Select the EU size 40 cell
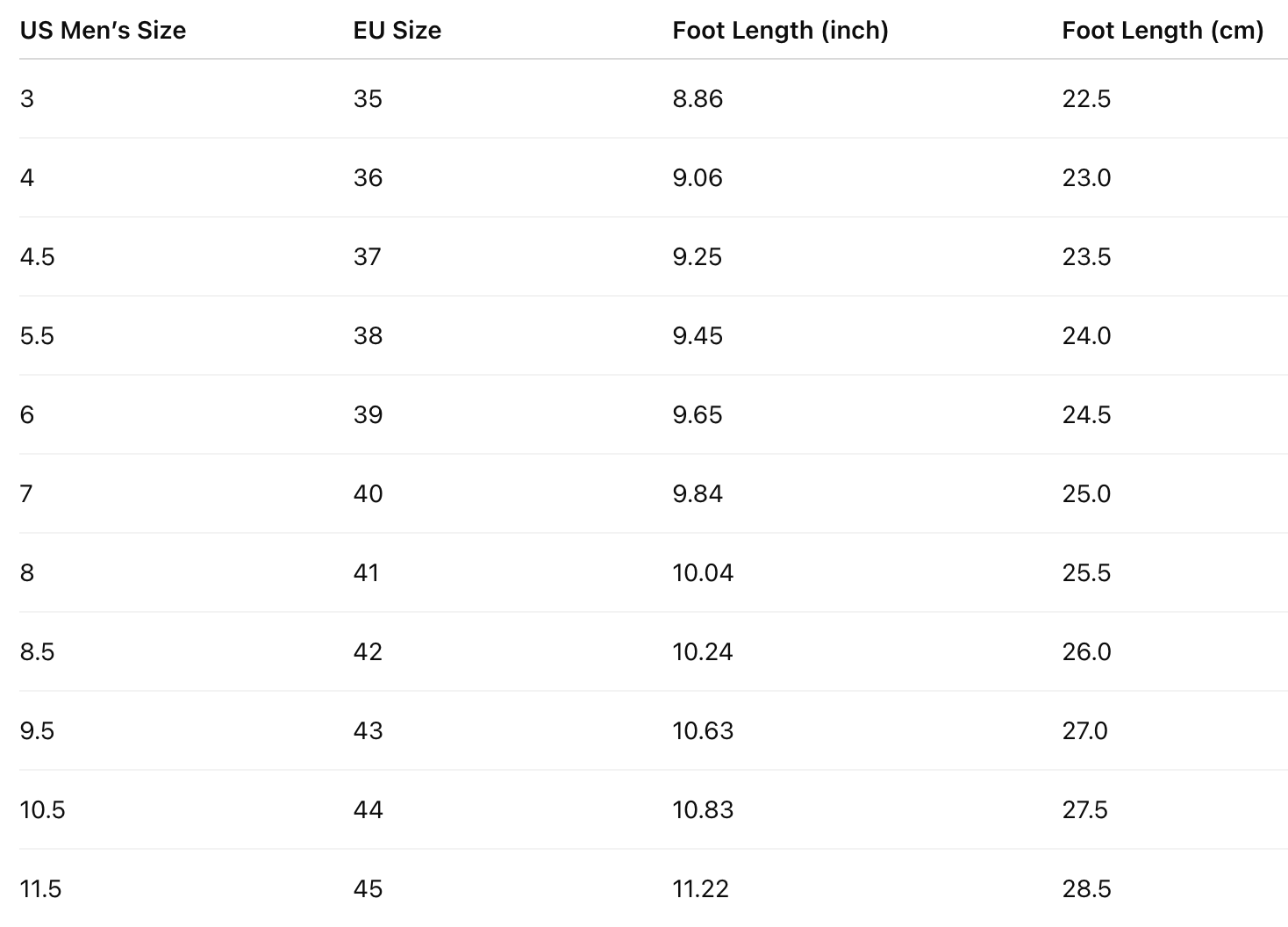1288x927 pixels. click(368, 494)
